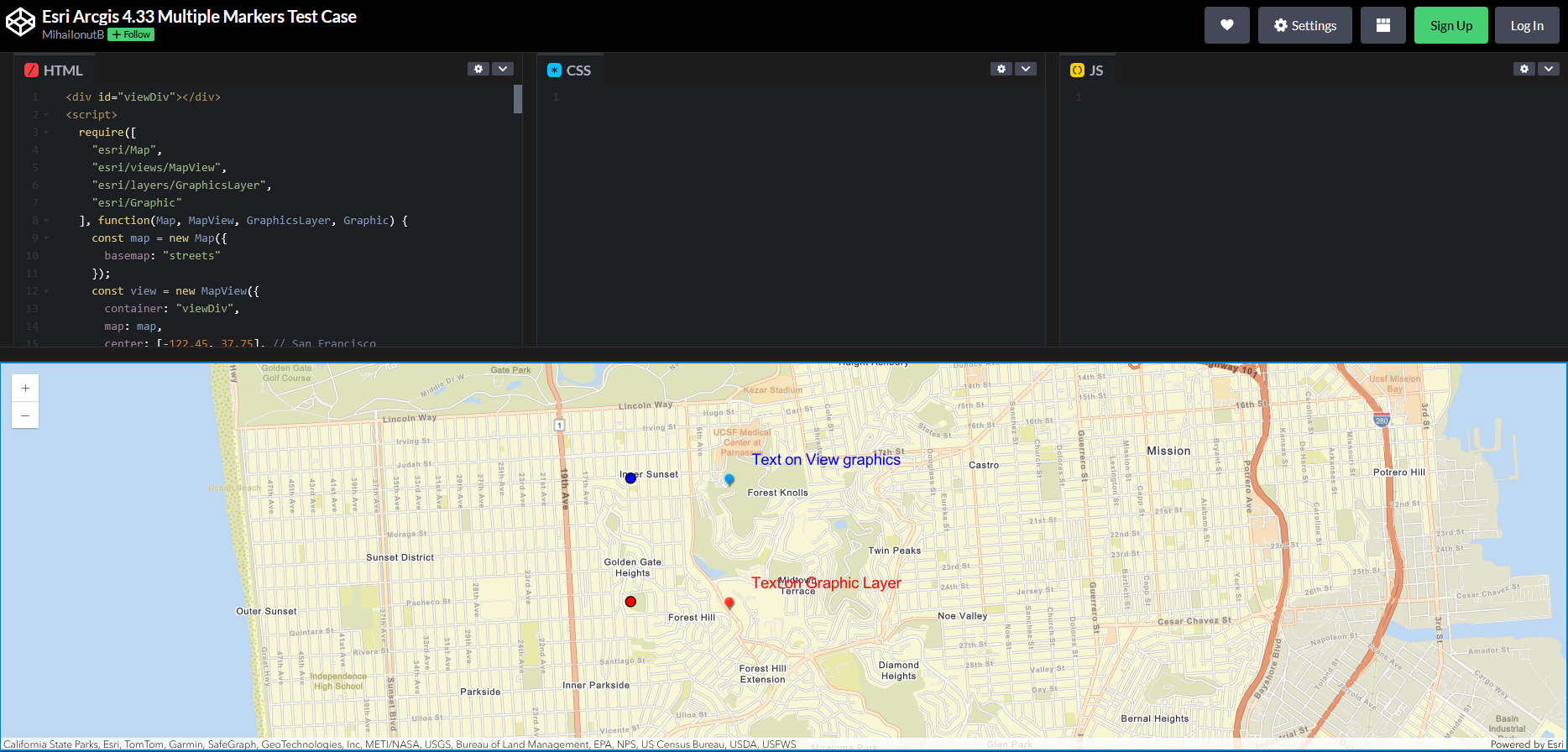
Task: Click the Noe Valley map label
Action: (x=962, y=616)
